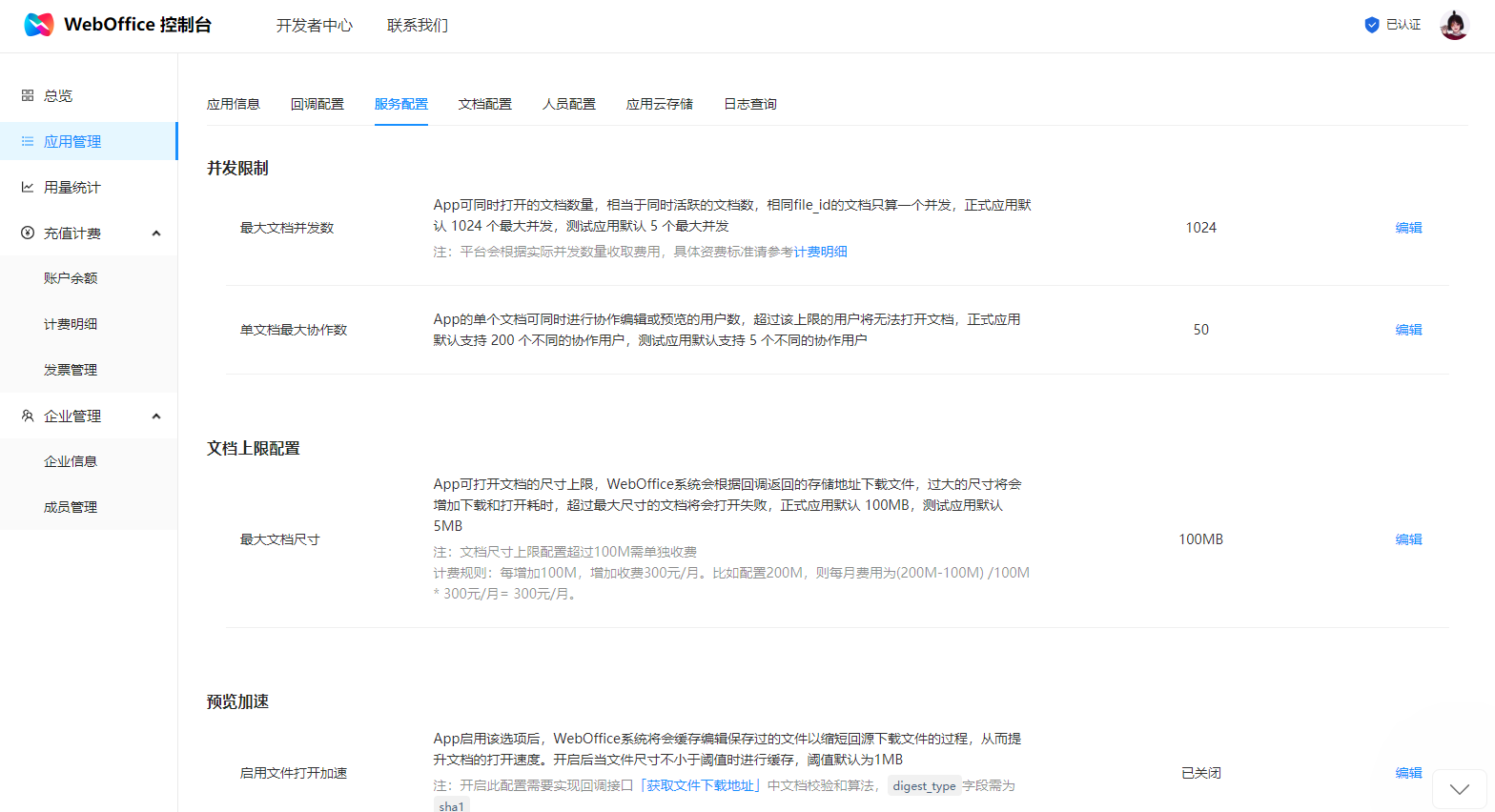Switch to the 文档配置 tab
Viewport: 1495px width, 812px height.
coord(485,104)
